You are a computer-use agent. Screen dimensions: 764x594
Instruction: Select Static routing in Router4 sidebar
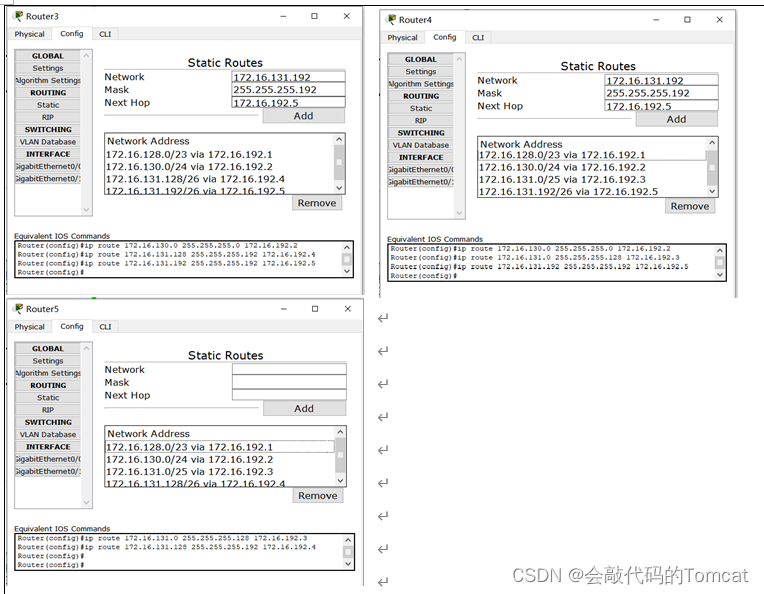(421, 108)
